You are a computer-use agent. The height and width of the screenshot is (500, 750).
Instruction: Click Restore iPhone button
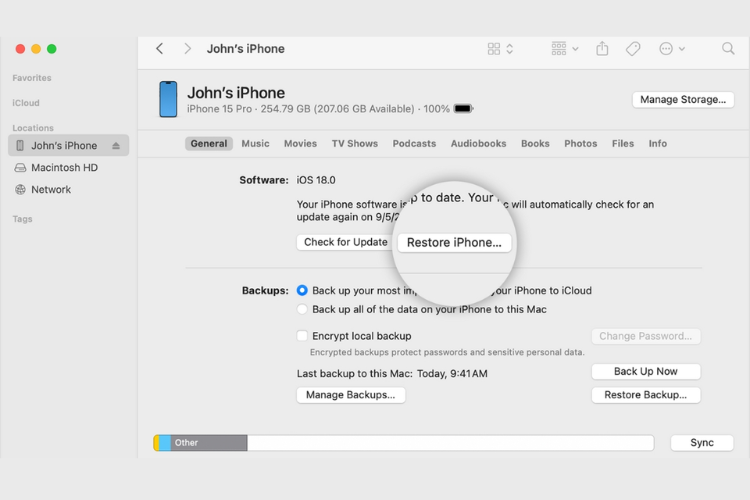(454, 243)
